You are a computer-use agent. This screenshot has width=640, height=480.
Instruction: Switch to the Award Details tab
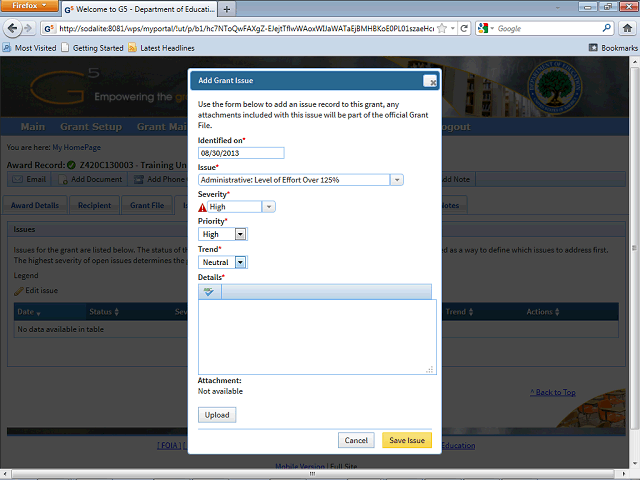coord(35,205)
